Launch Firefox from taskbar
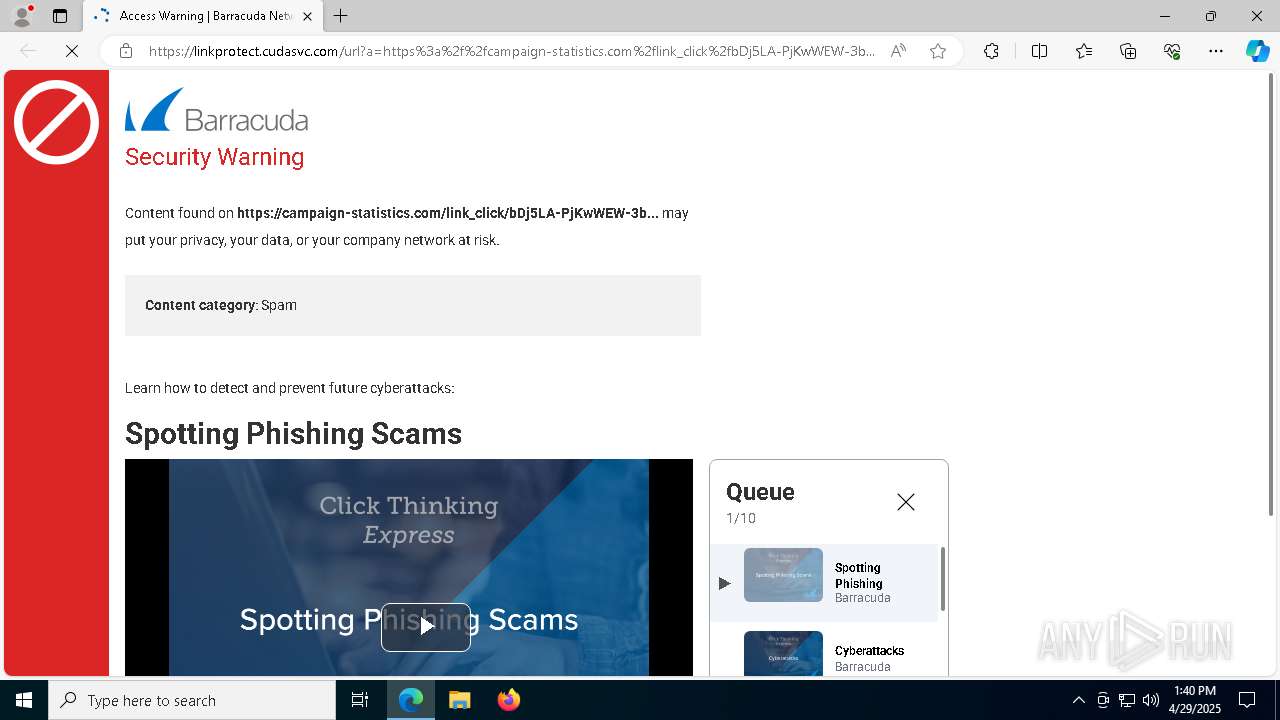Image resolution: width=1280 pixels, height=720 pixels. 508,700
